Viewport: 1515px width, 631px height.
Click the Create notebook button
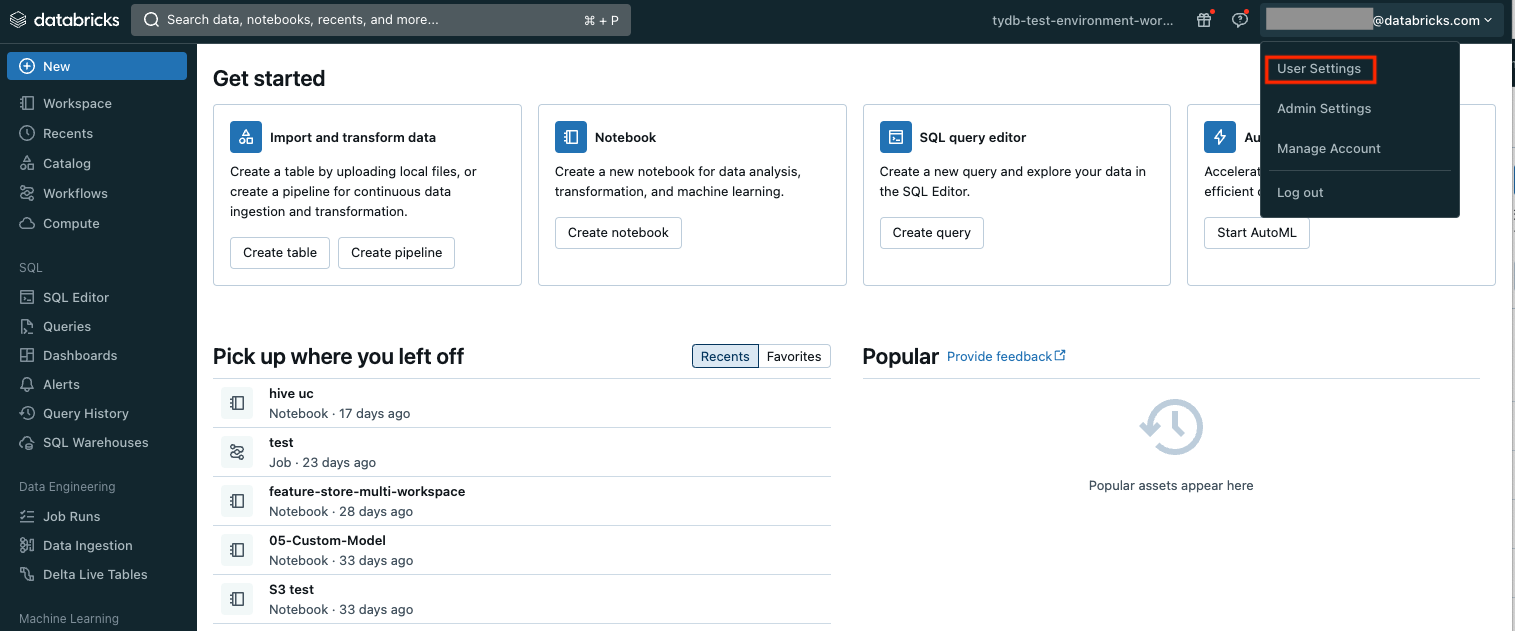[617, 232]
